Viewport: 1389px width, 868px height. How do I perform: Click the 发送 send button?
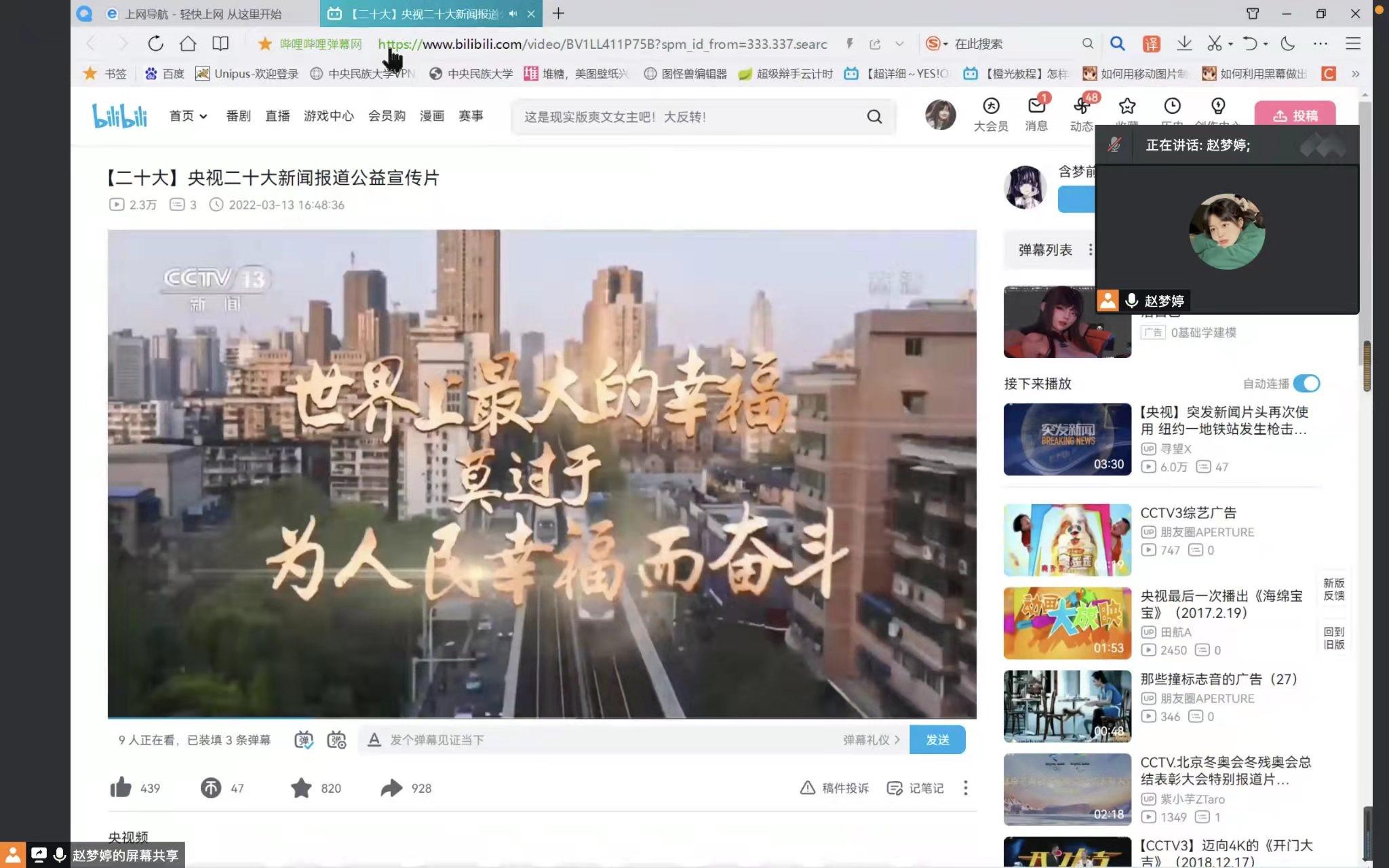[937, 740]
